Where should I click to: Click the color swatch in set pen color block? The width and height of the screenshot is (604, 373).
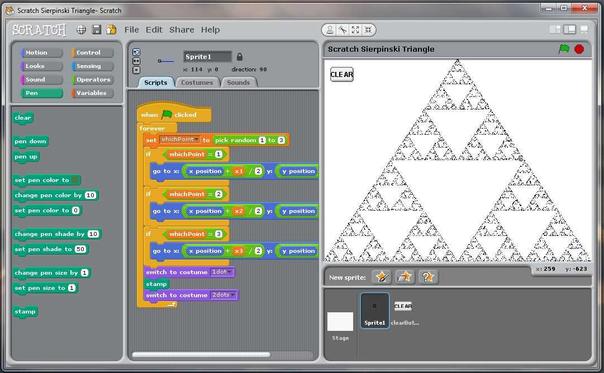[76, 180]
